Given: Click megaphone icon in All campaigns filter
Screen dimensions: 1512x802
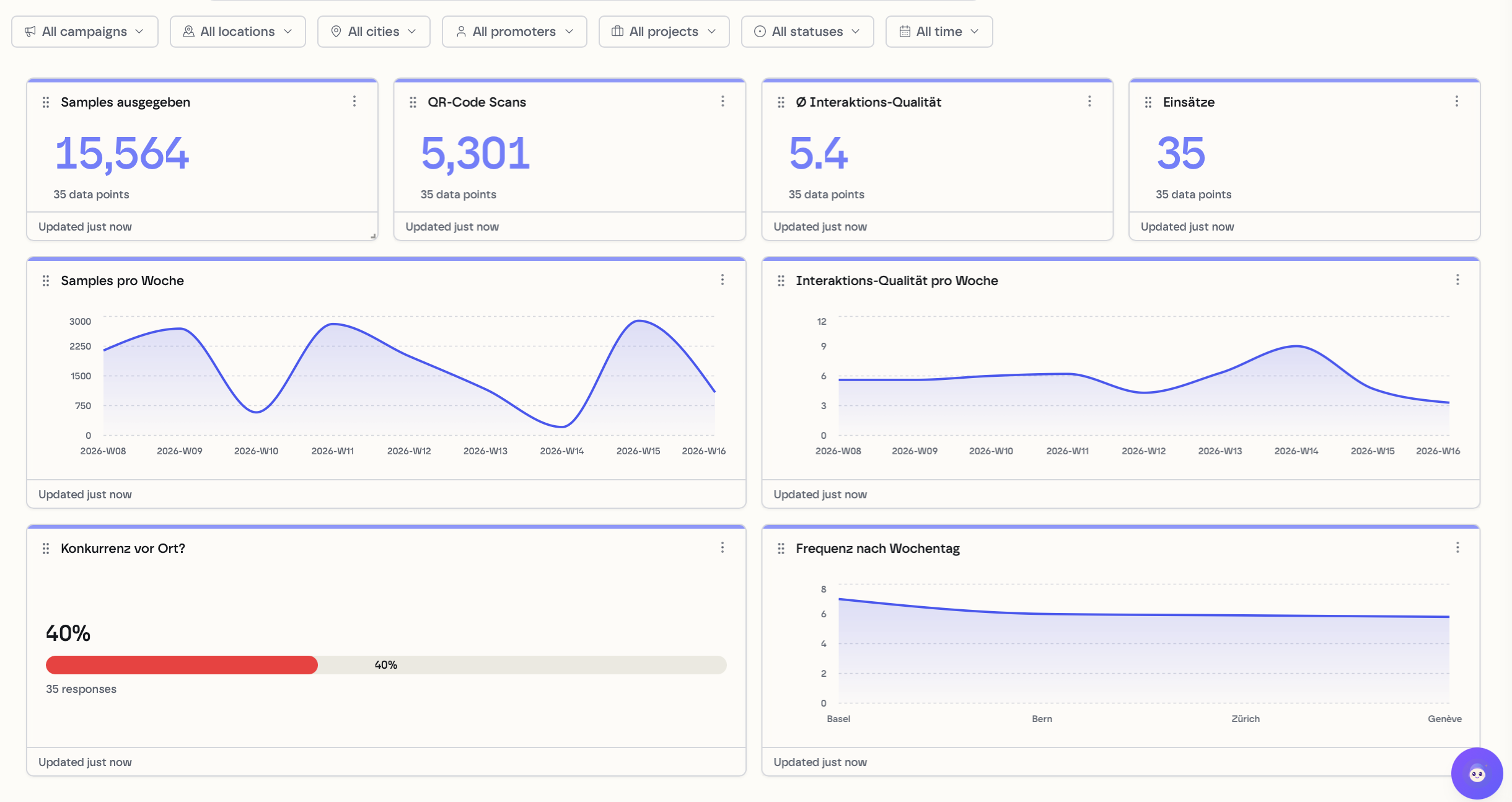Looking at the screenshot, I should [30, 32].
